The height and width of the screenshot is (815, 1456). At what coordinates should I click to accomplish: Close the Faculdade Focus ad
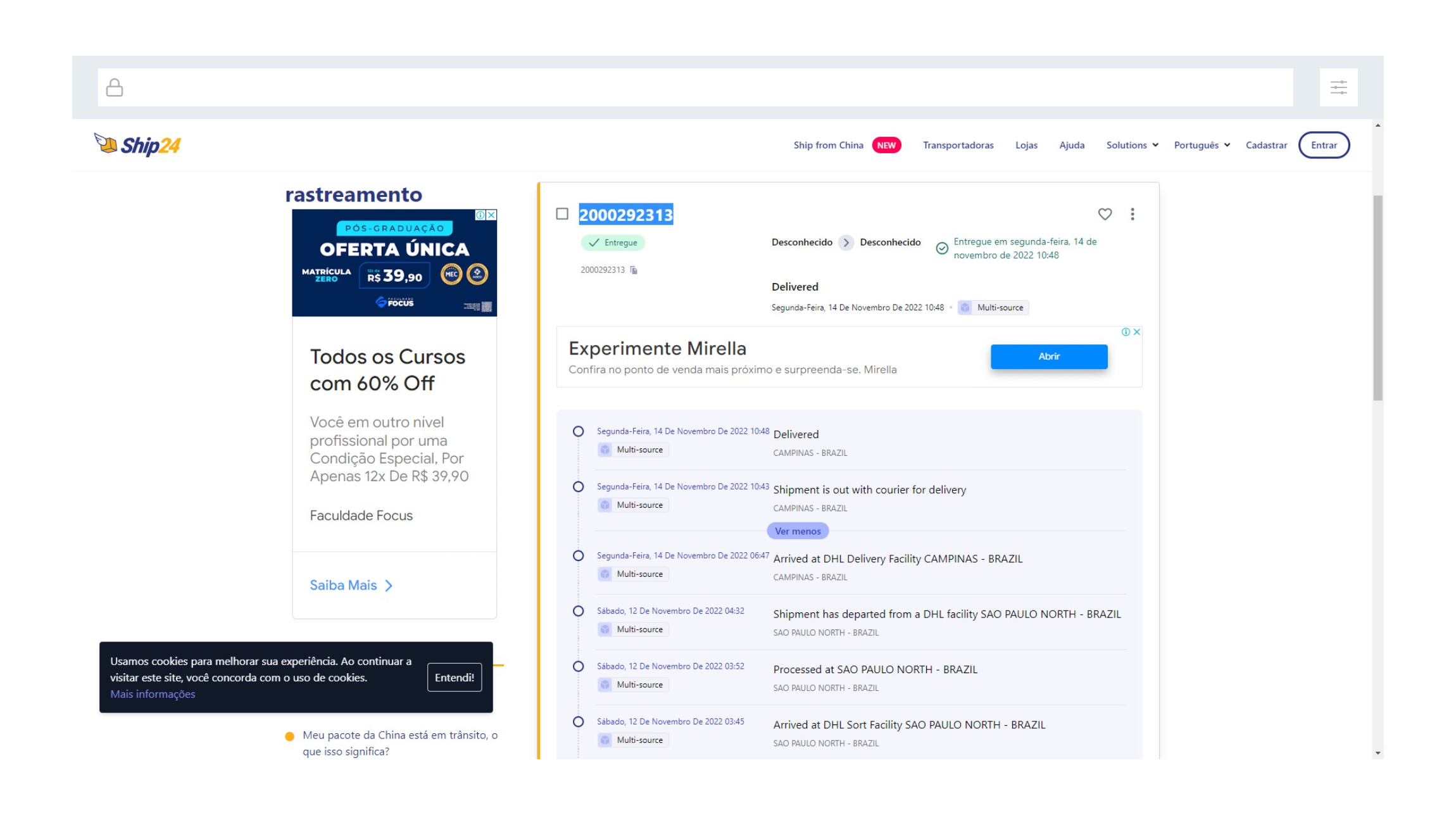(x=491, y=215)
